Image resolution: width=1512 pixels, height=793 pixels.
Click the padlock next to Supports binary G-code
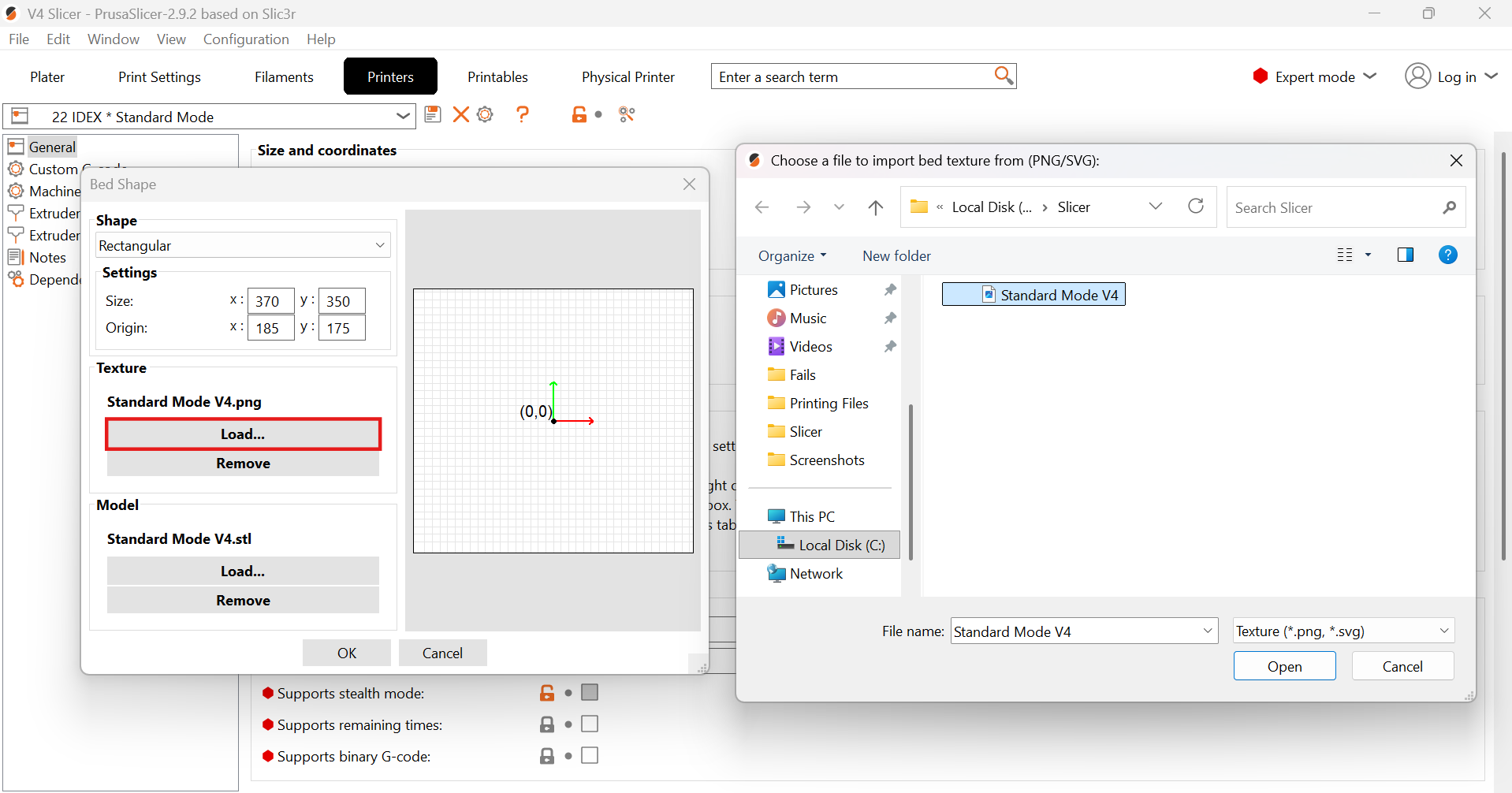click(546, 756)
